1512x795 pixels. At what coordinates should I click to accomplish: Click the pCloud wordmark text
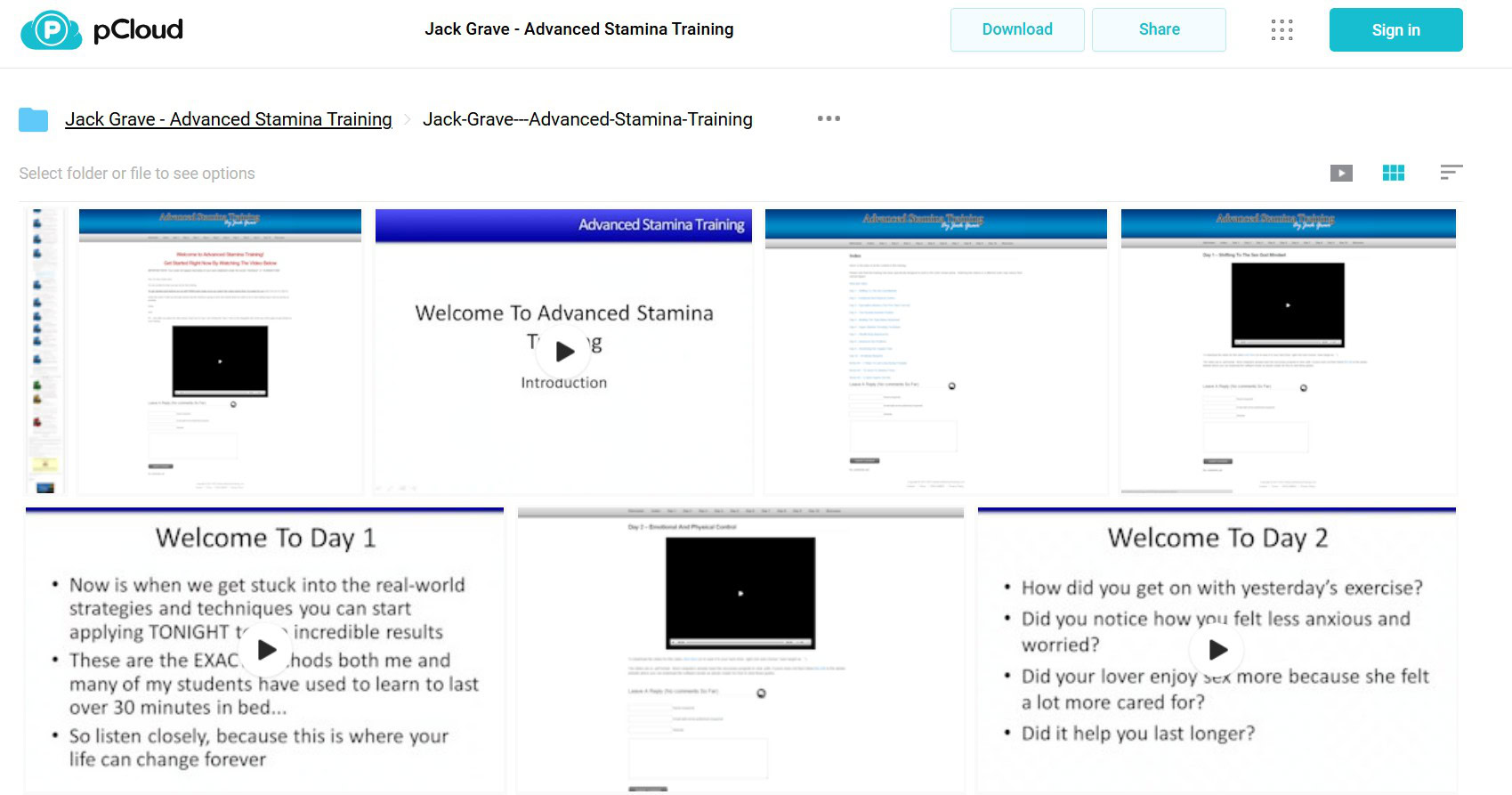[138, 30]
